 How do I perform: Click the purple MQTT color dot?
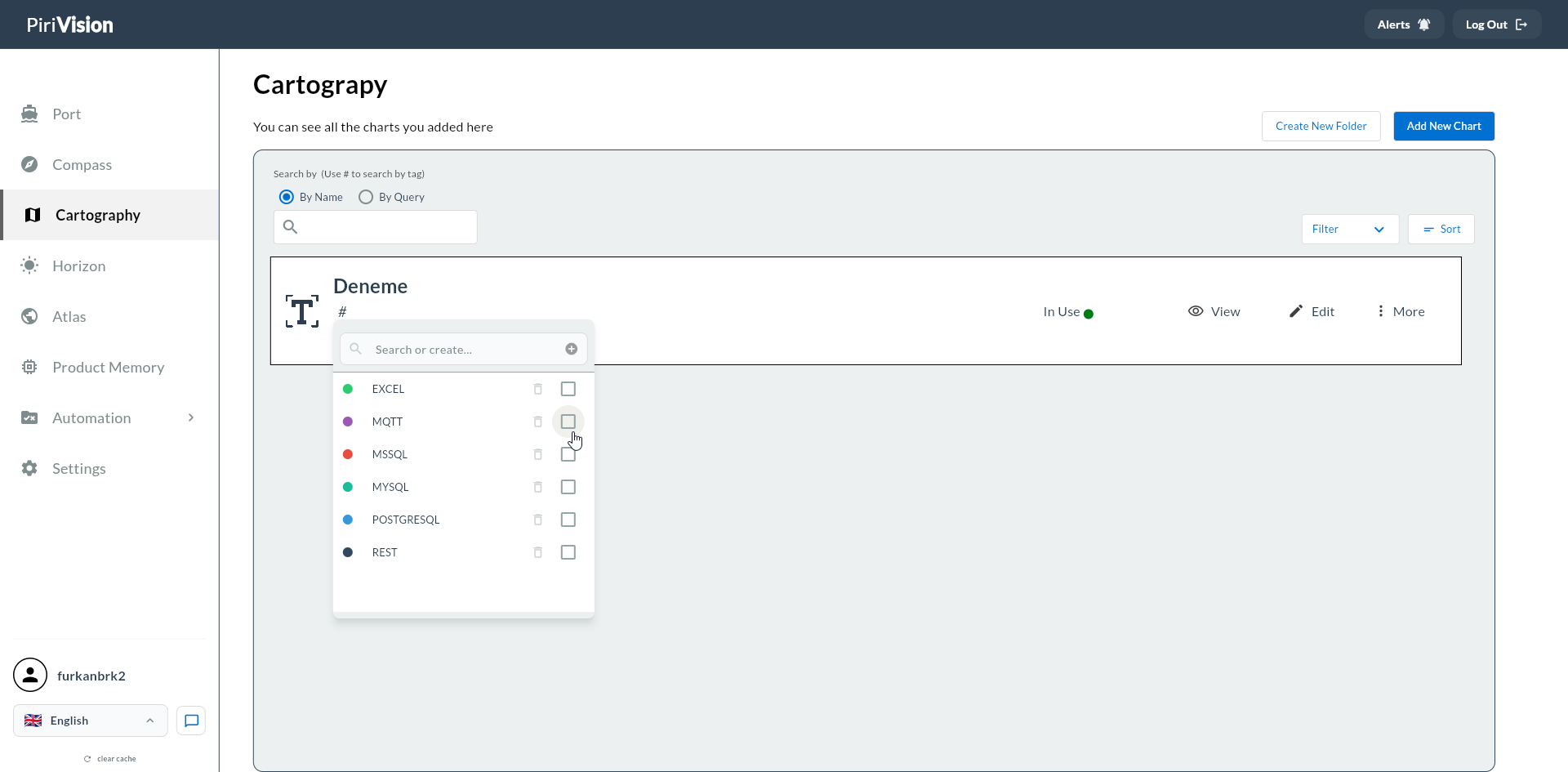point(348,422)
